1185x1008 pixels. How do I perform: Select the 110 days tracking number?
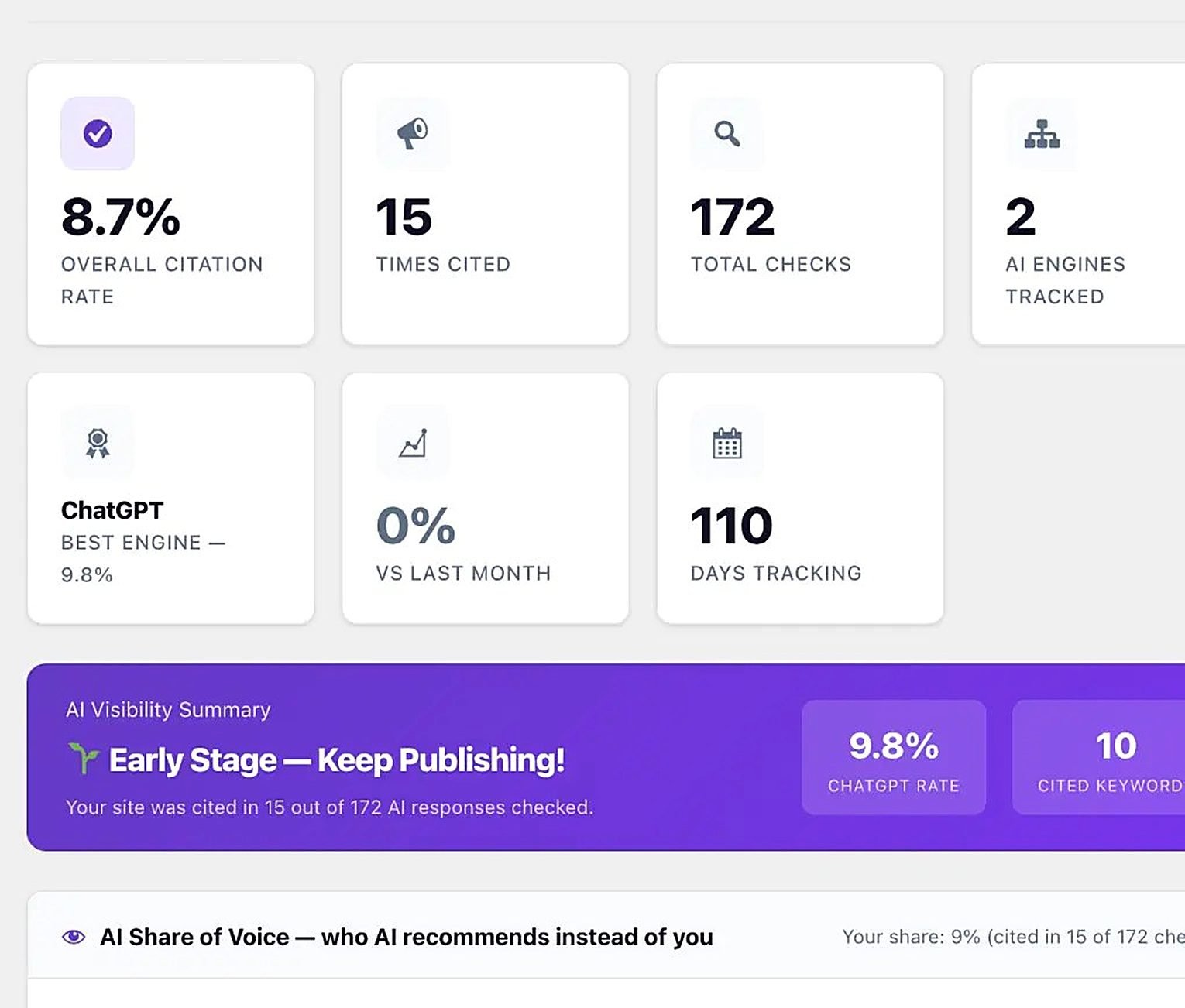coord(731,526)
